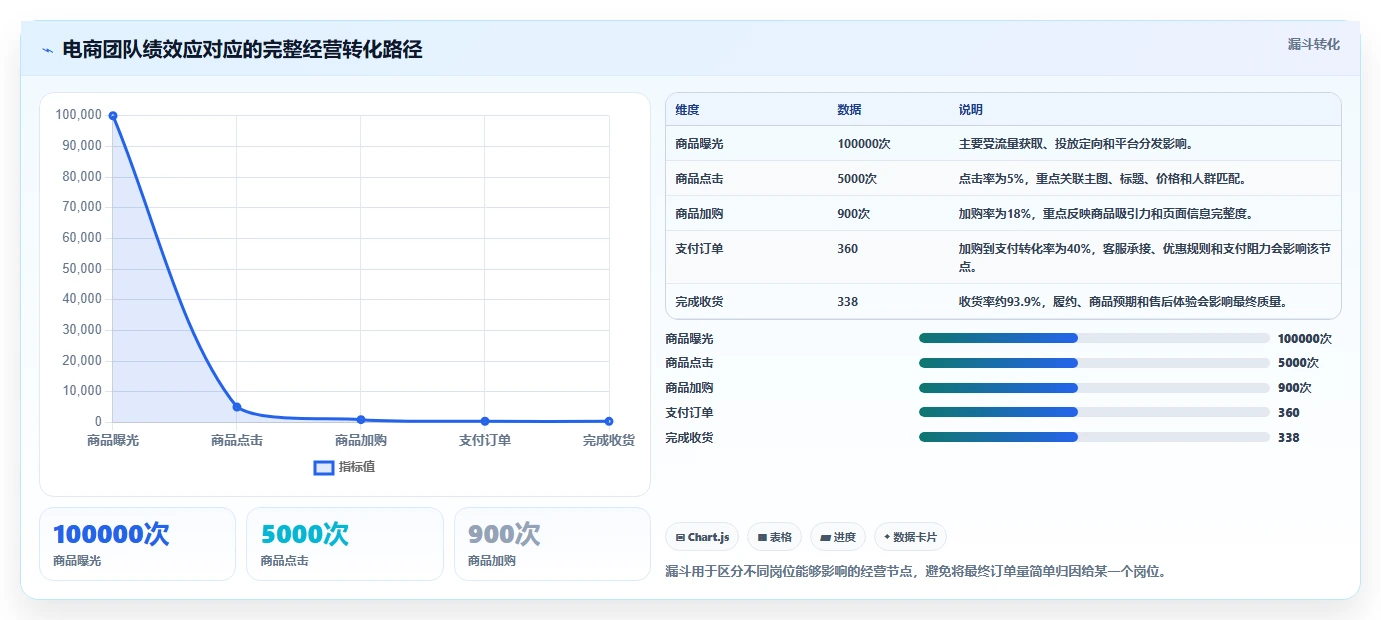Click the 5000次 table data cell

(x=857, y=179)
